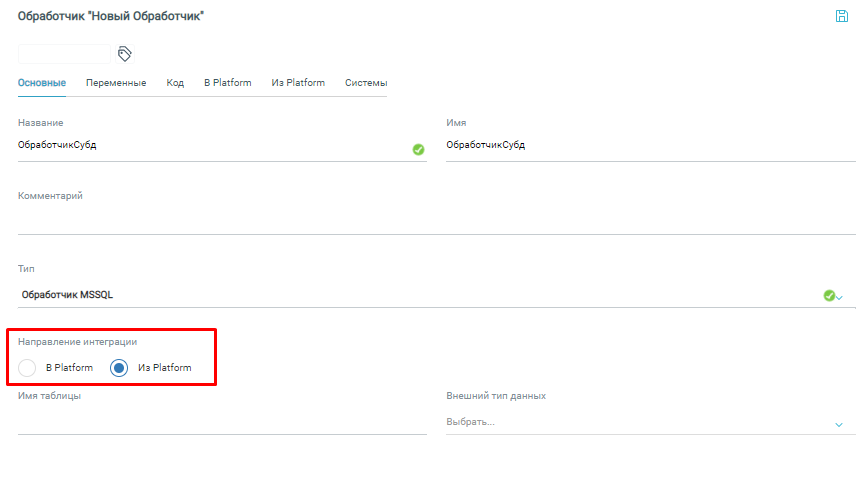Click the Имя таблицы input field
Image resolution: width=860 pixels, height=480 pixels.
pyautogui.click(x=222, y=422)
